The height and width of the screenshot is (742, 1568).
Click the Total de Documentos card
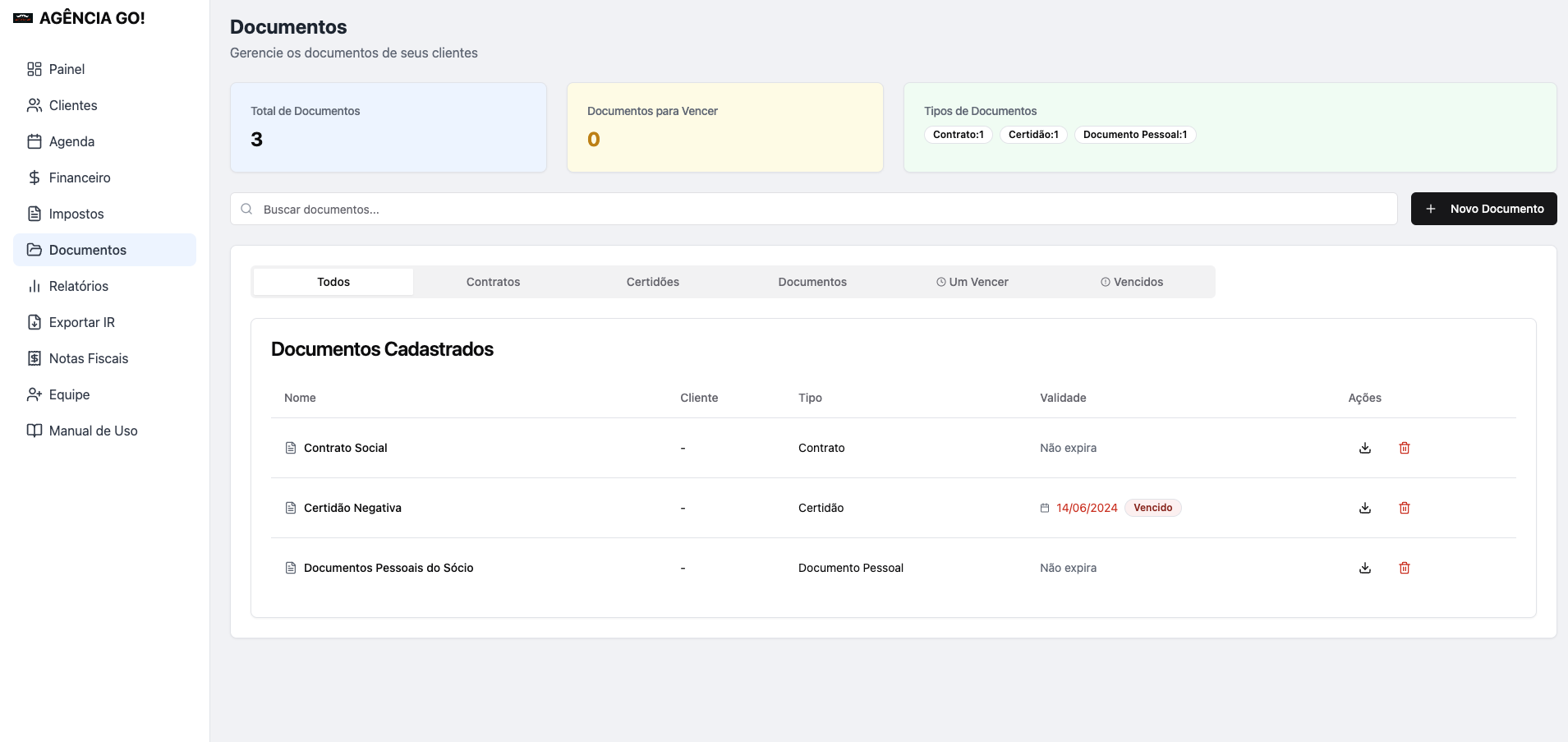point(389,127)
